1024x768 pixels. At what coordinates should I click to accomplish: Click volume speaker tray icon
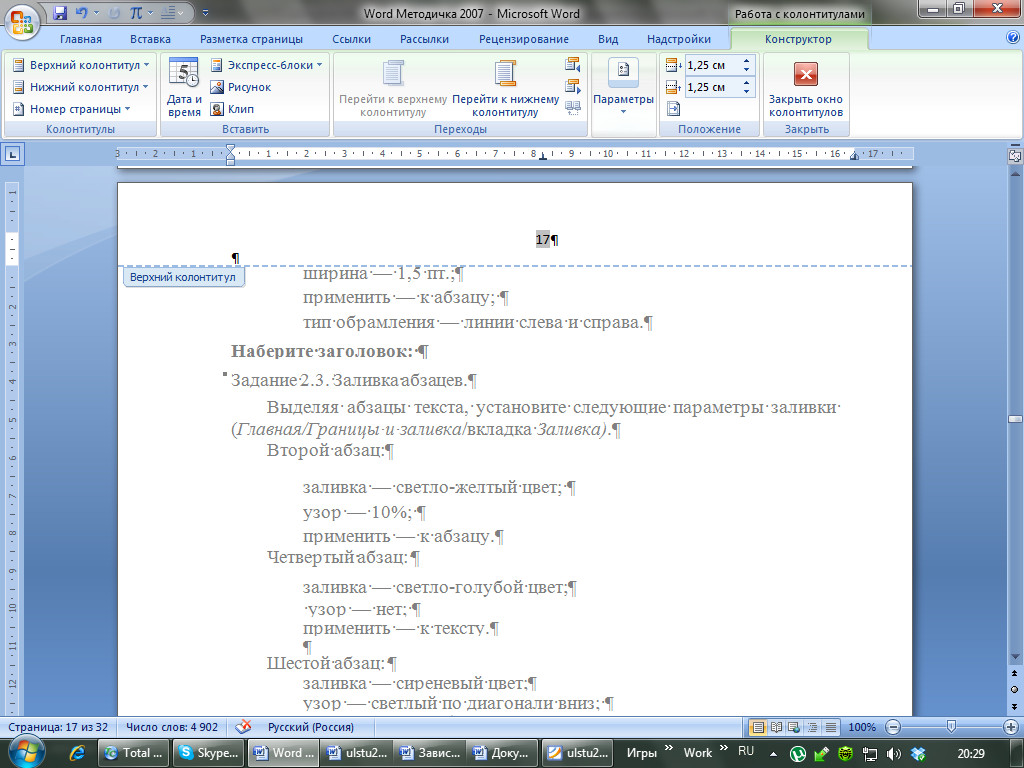[893, 754]
